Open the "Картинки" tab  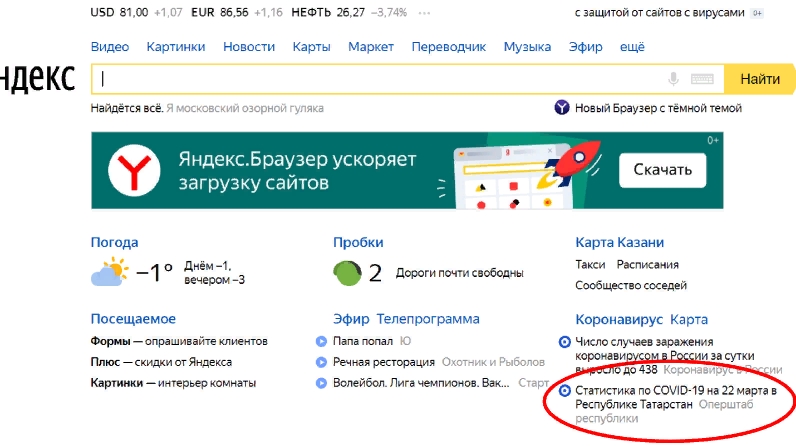(175, 47)
